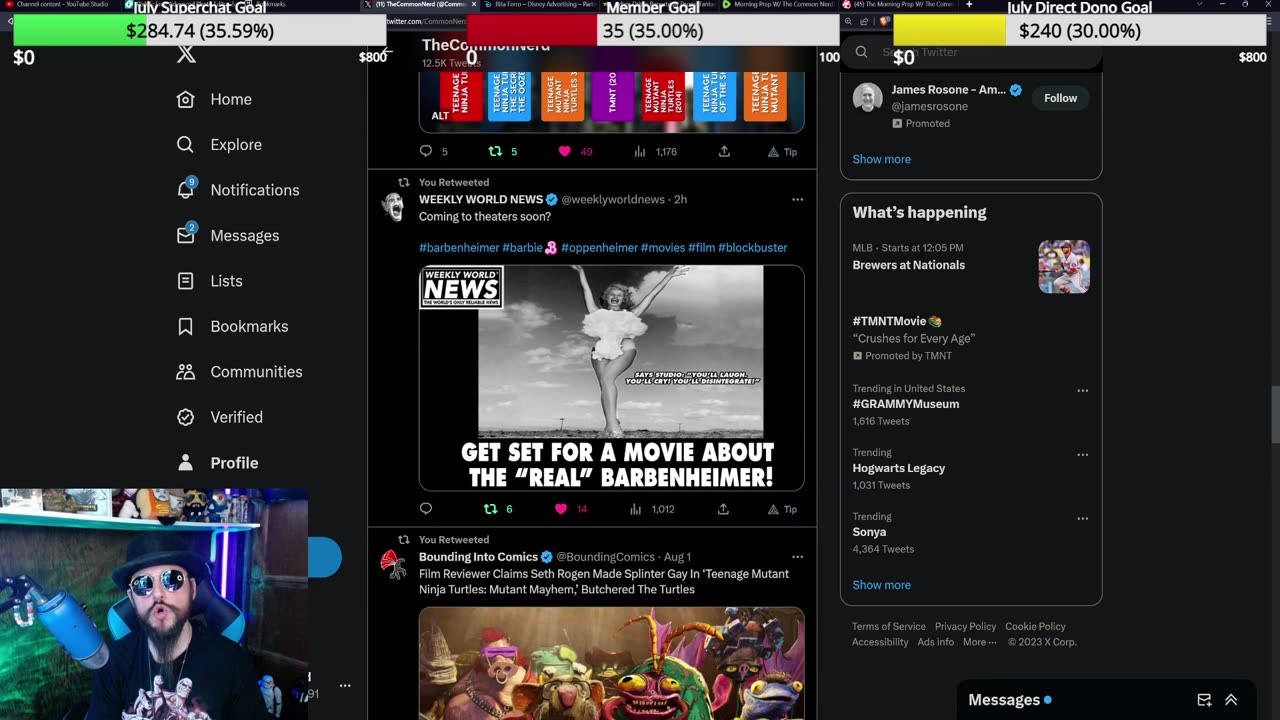Viewport: 1280px width, 720px height.
Task: Share the TMNT movies tweet
Action: tap(724, 152)
